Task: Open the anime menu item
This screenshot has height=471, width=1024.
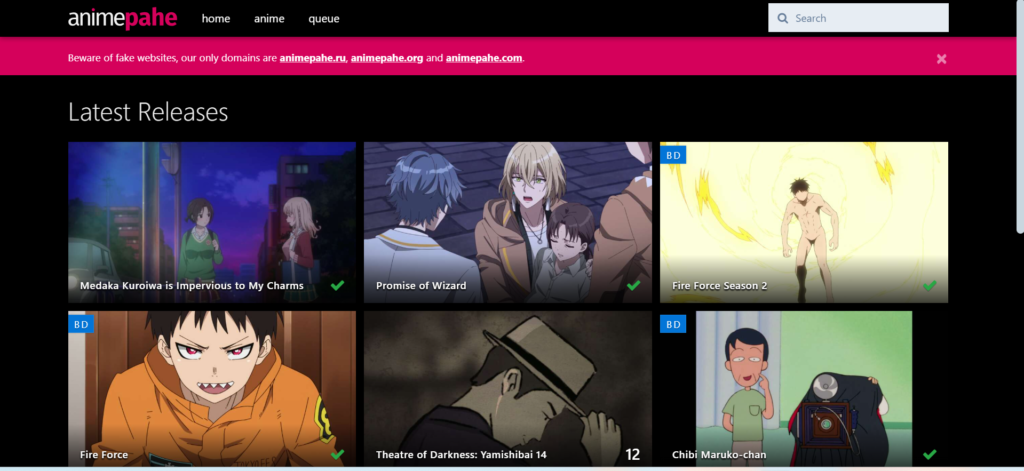Action: (x=269, y=18)
